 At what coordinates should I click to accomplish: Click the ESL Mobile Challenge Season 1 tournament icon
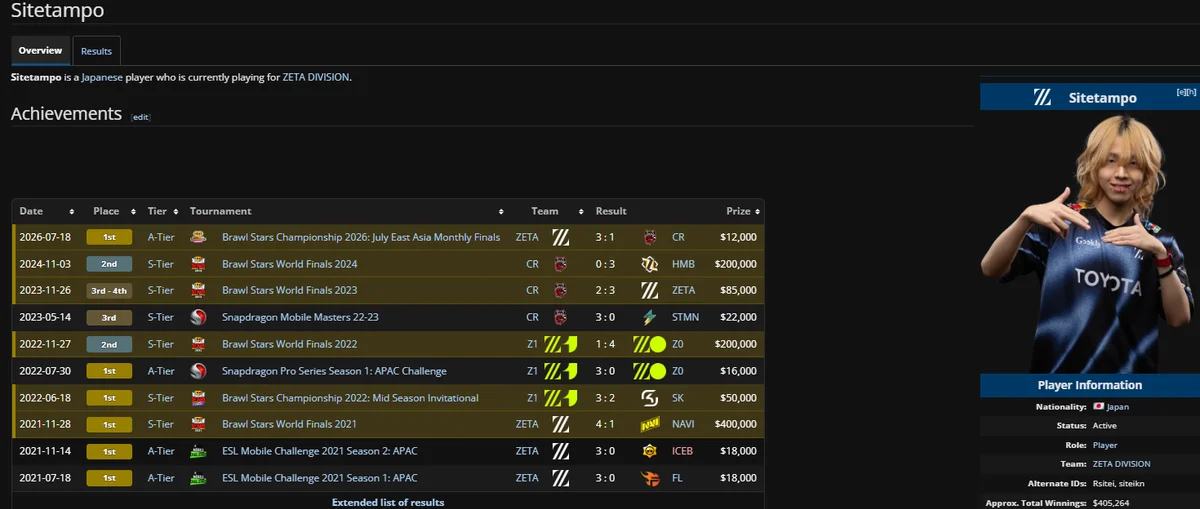click(198, 478)
